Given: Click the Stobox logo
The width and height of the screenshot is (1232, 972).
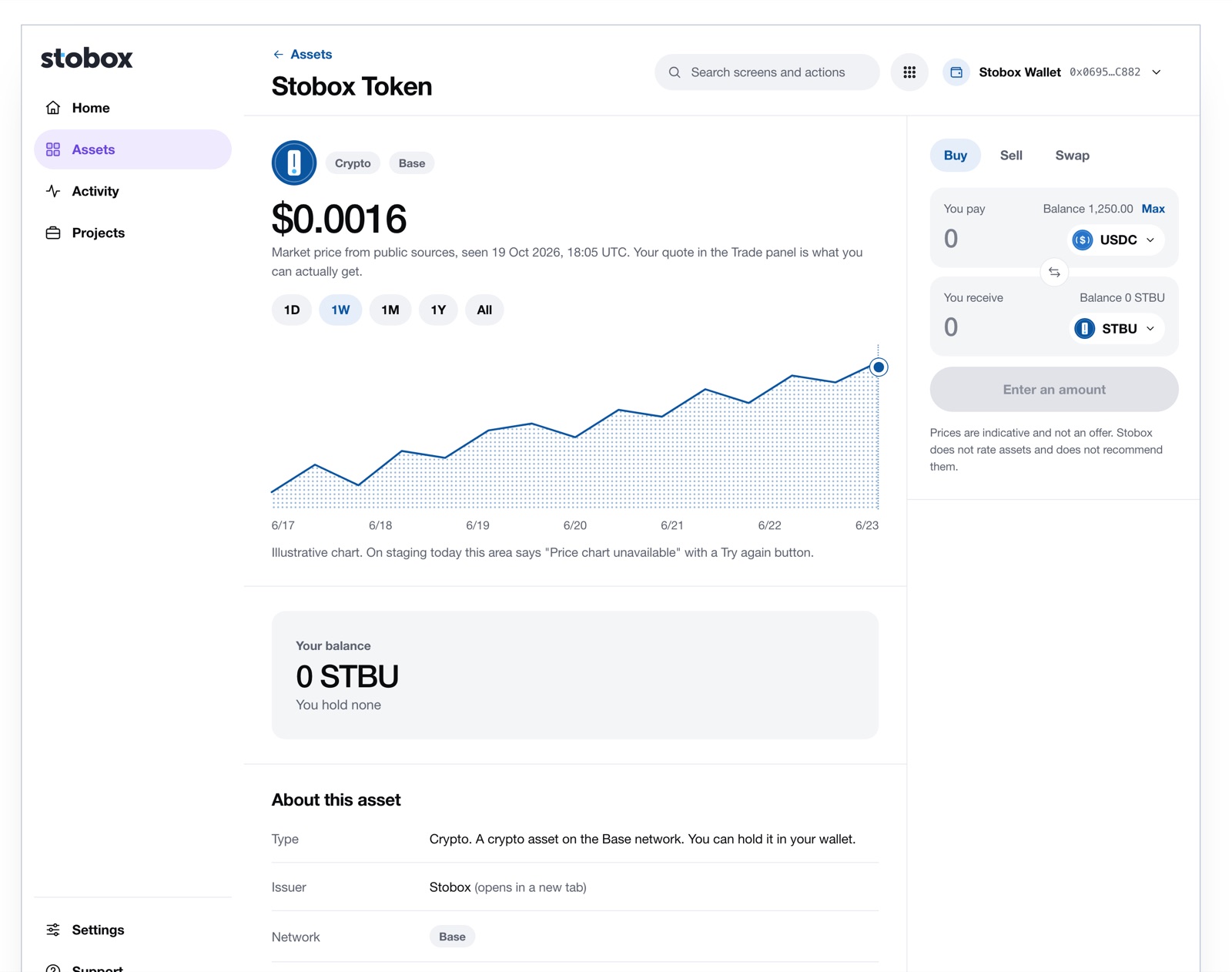Looking at the screenshot, I should coord(86,59).
